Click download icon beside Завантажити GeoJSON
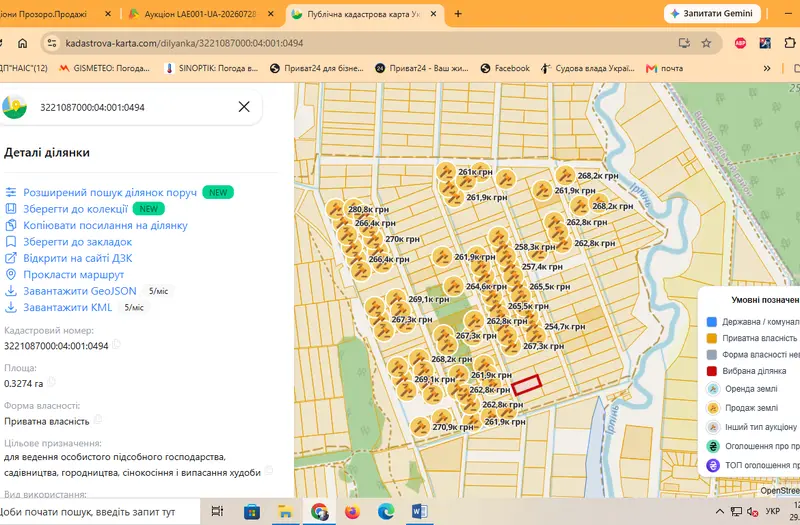The height and width of the screenshot is (525, 800). coord(11,291)
